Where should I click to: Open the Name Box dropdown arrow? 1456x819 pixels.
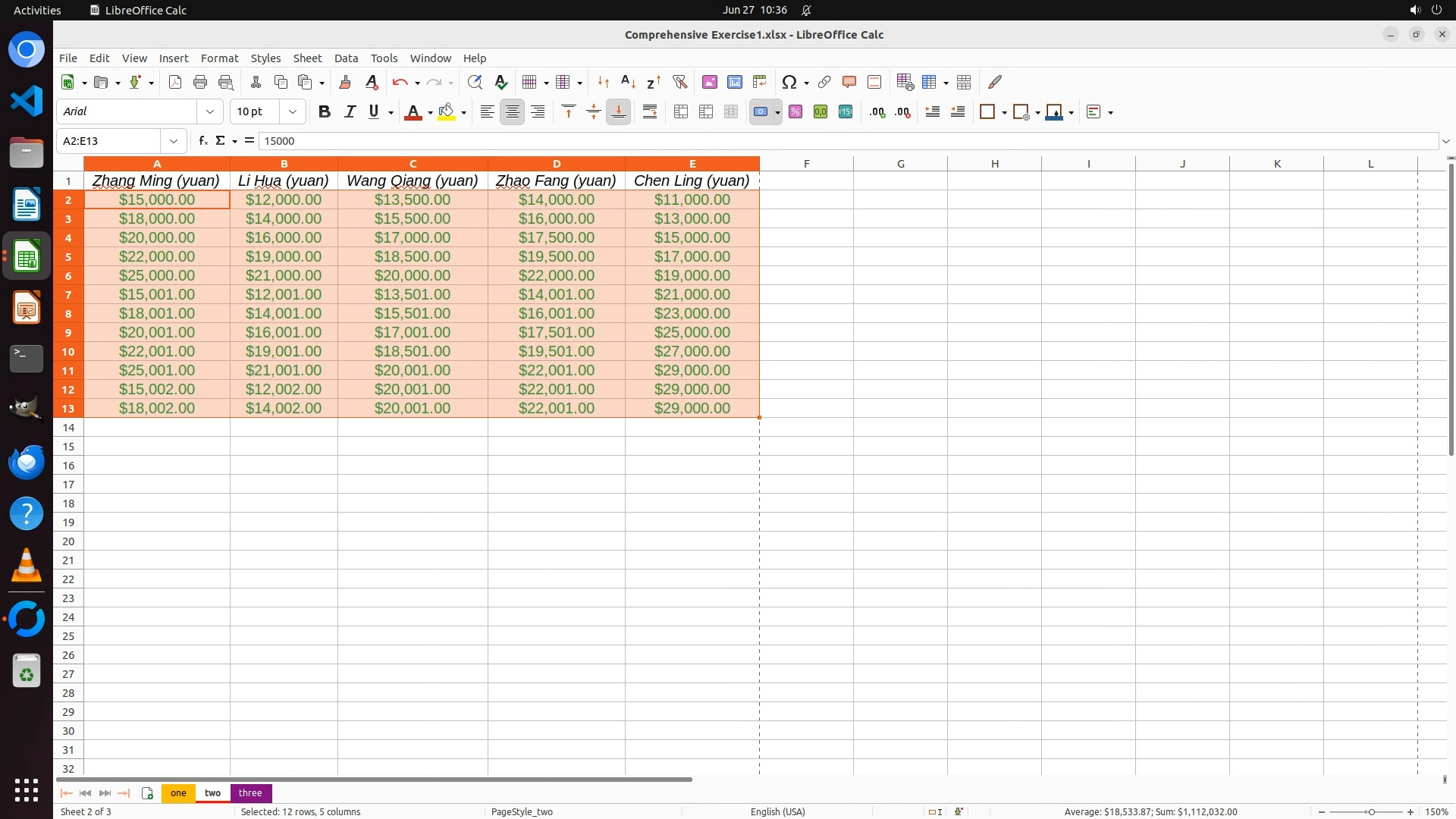[x=174, y=141]
